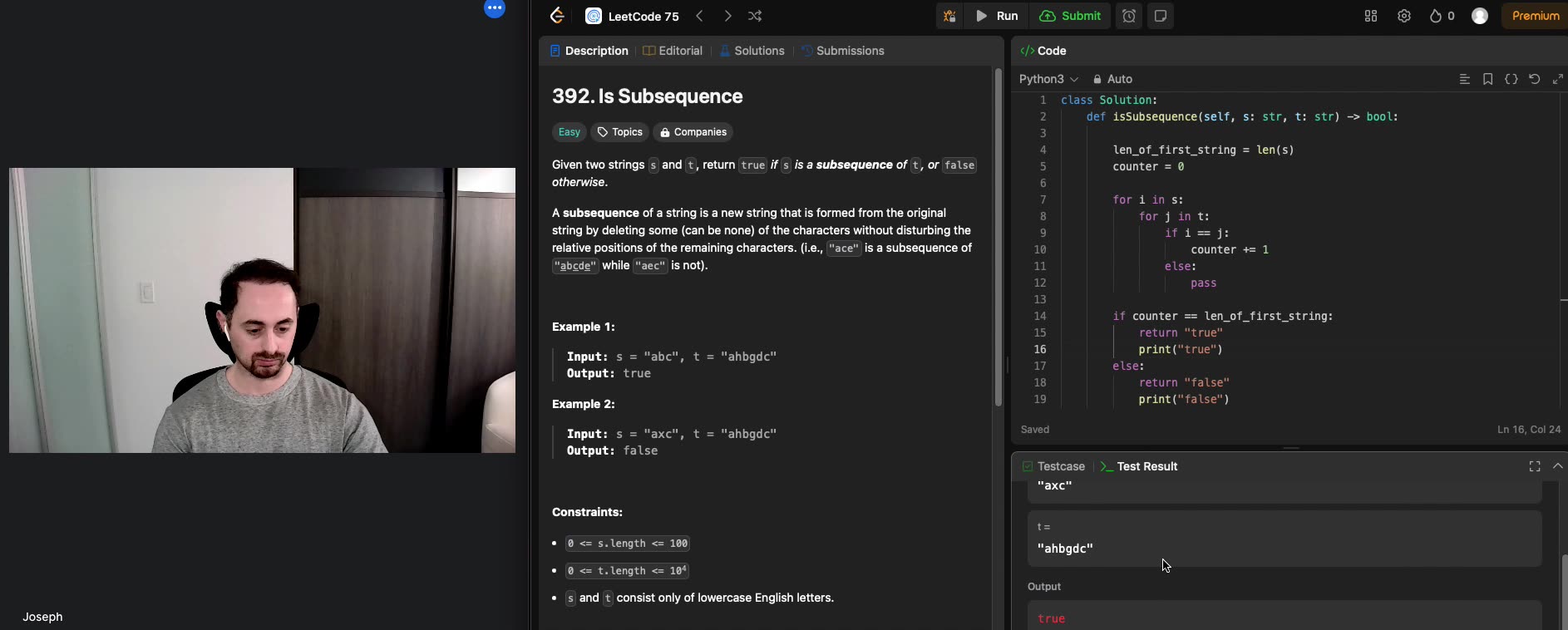
Task: Expand the code editor fullscreen icon
Action: (x=1558, y=79)
